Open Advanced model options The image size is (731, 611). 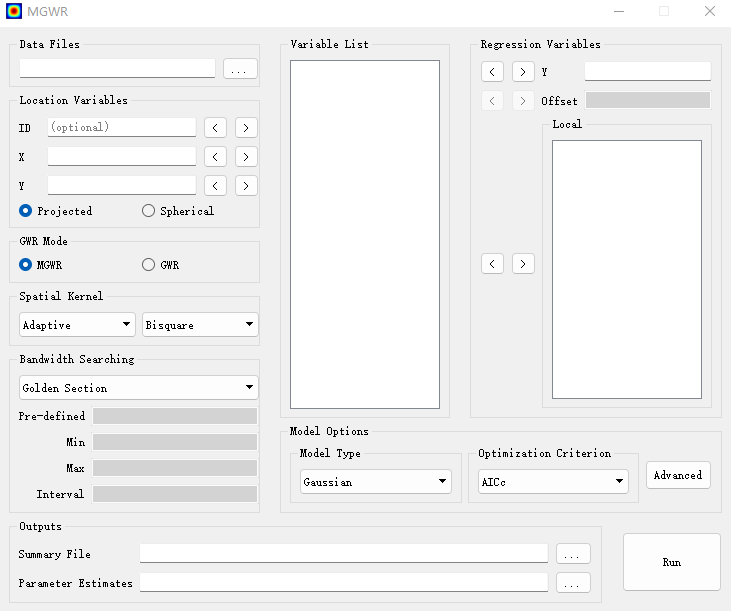[678, 475]
